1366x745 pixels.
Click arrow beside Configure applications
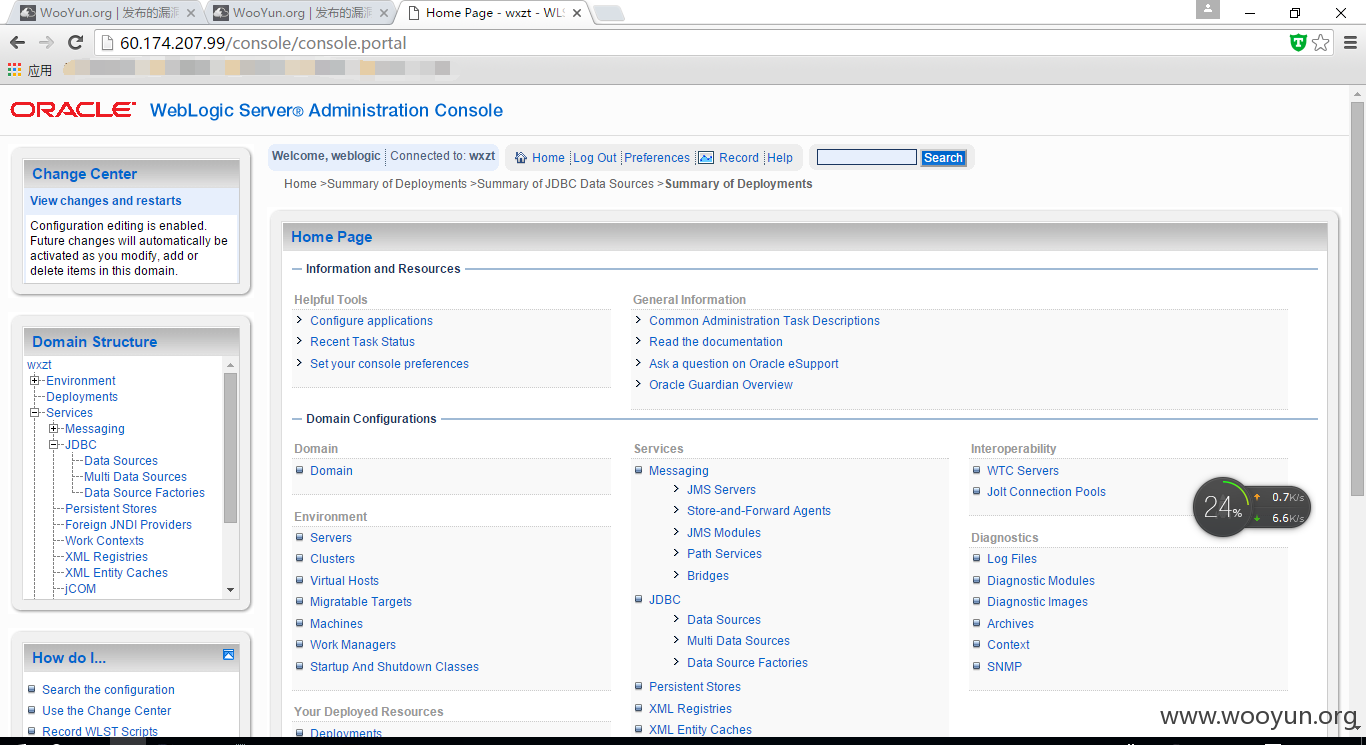coord(300,320)
